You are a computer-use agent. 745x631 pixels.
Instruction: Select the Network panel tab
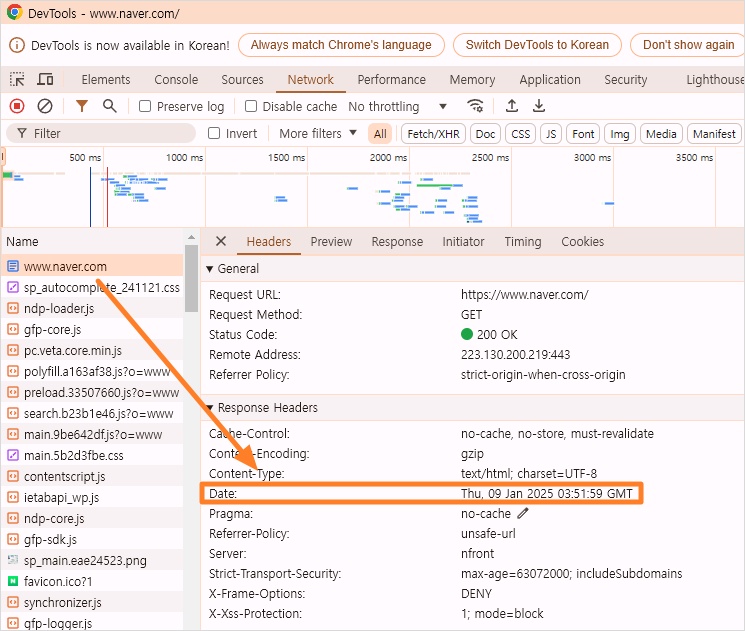point(311,79)
